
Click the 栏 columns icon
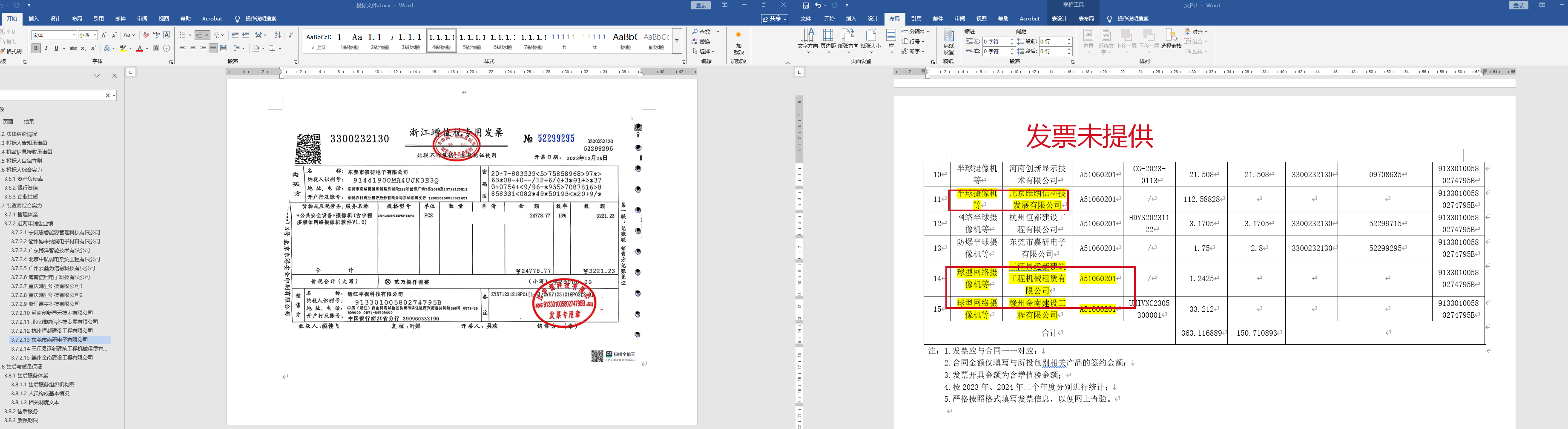click(x=891, y=40)
